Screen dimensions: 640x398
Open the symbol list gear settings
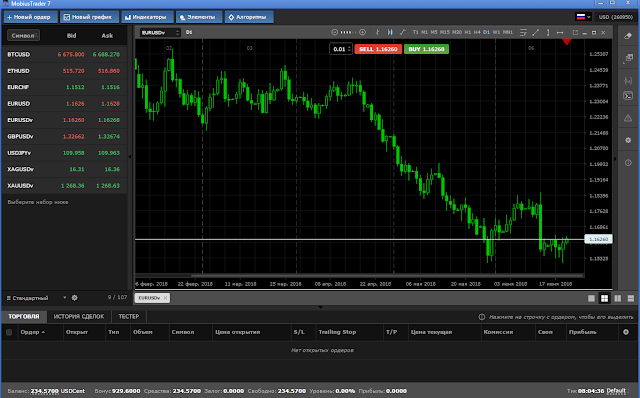(x=74, y=298)
